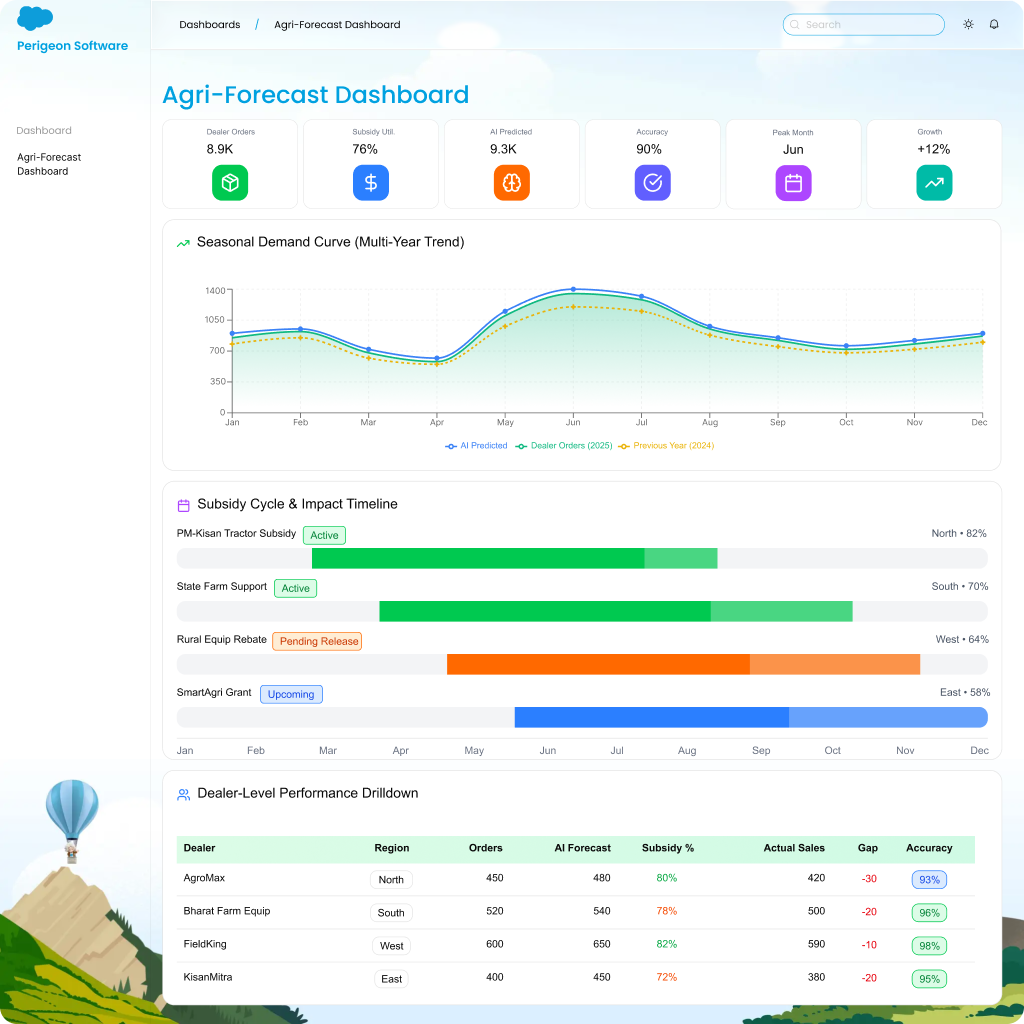Screen dimensions: 1024x1024
Task: Toggle light/dark theme with sun icon
Action: tap(968, 24)
